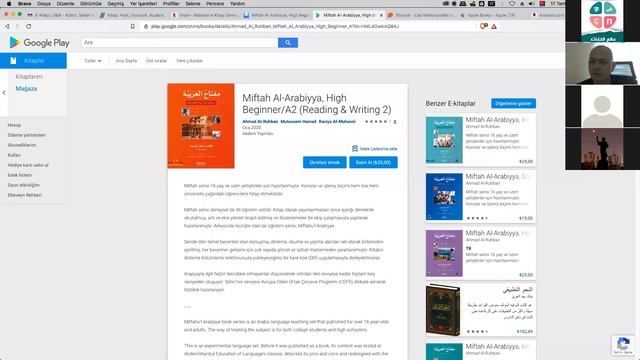
Task: Open the teal similar book cover
Action: [444, 140]
